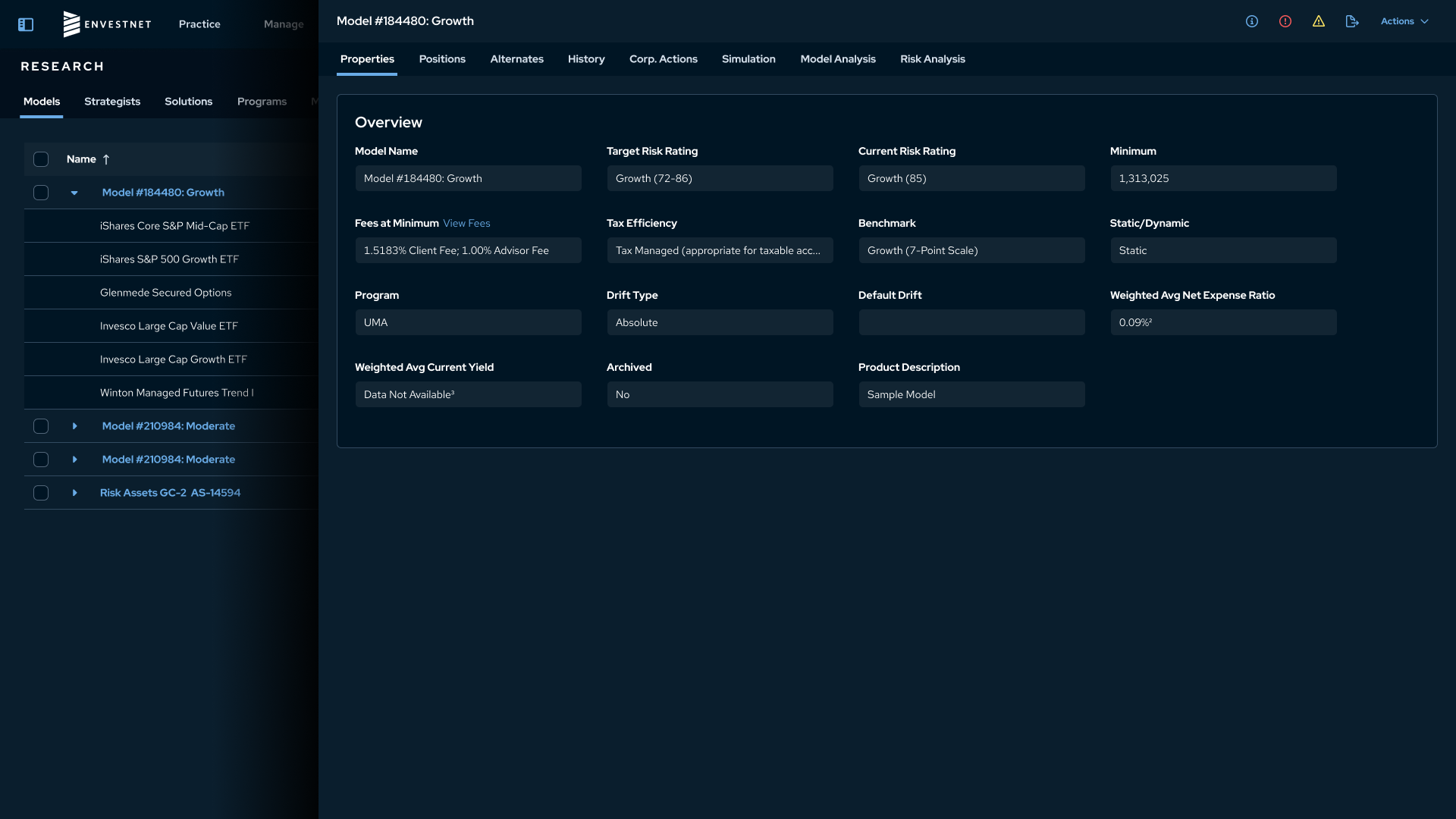This screenshot has width=1456, height=819.
Task: Open the yellow warning triangle icon
Action: 1319,21
